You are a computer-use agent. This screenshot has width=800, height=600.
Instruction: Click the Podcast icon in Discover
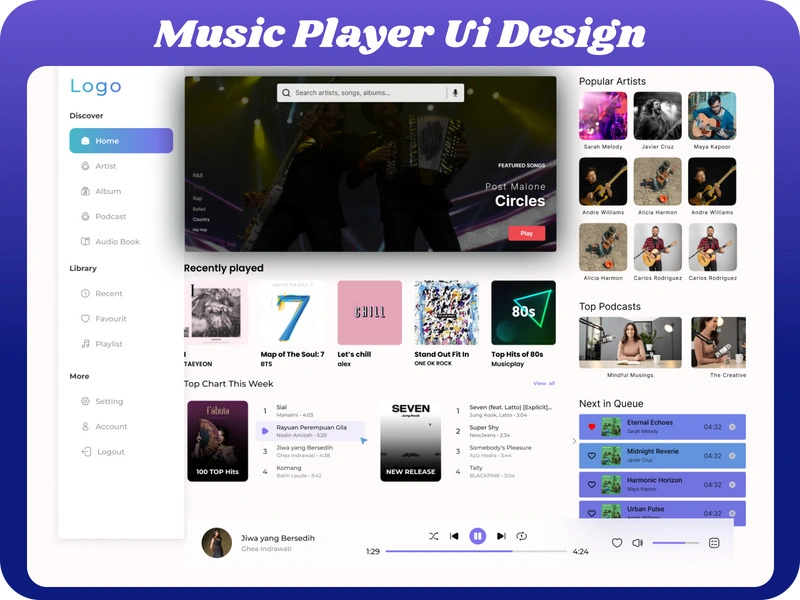click(x=84, y=216)
